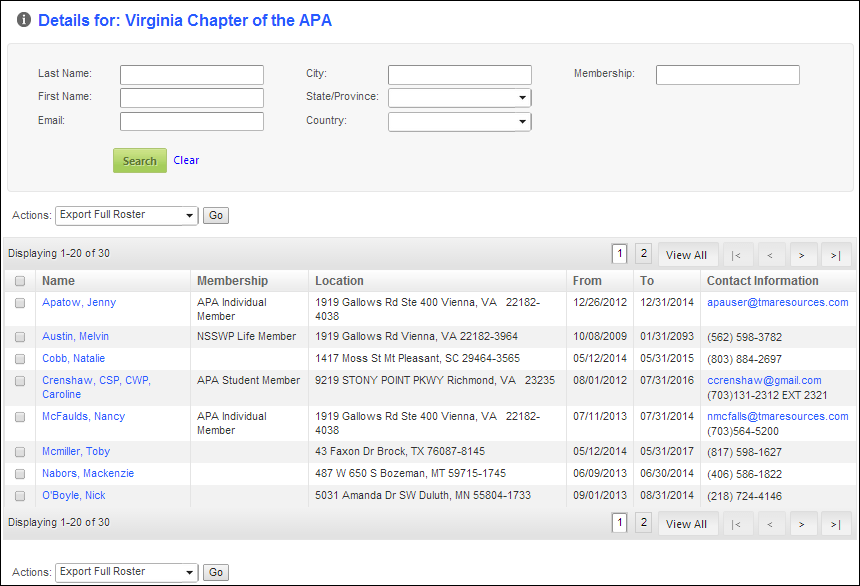Open McFaulds, Nancy member record

(x=83, y=416)
